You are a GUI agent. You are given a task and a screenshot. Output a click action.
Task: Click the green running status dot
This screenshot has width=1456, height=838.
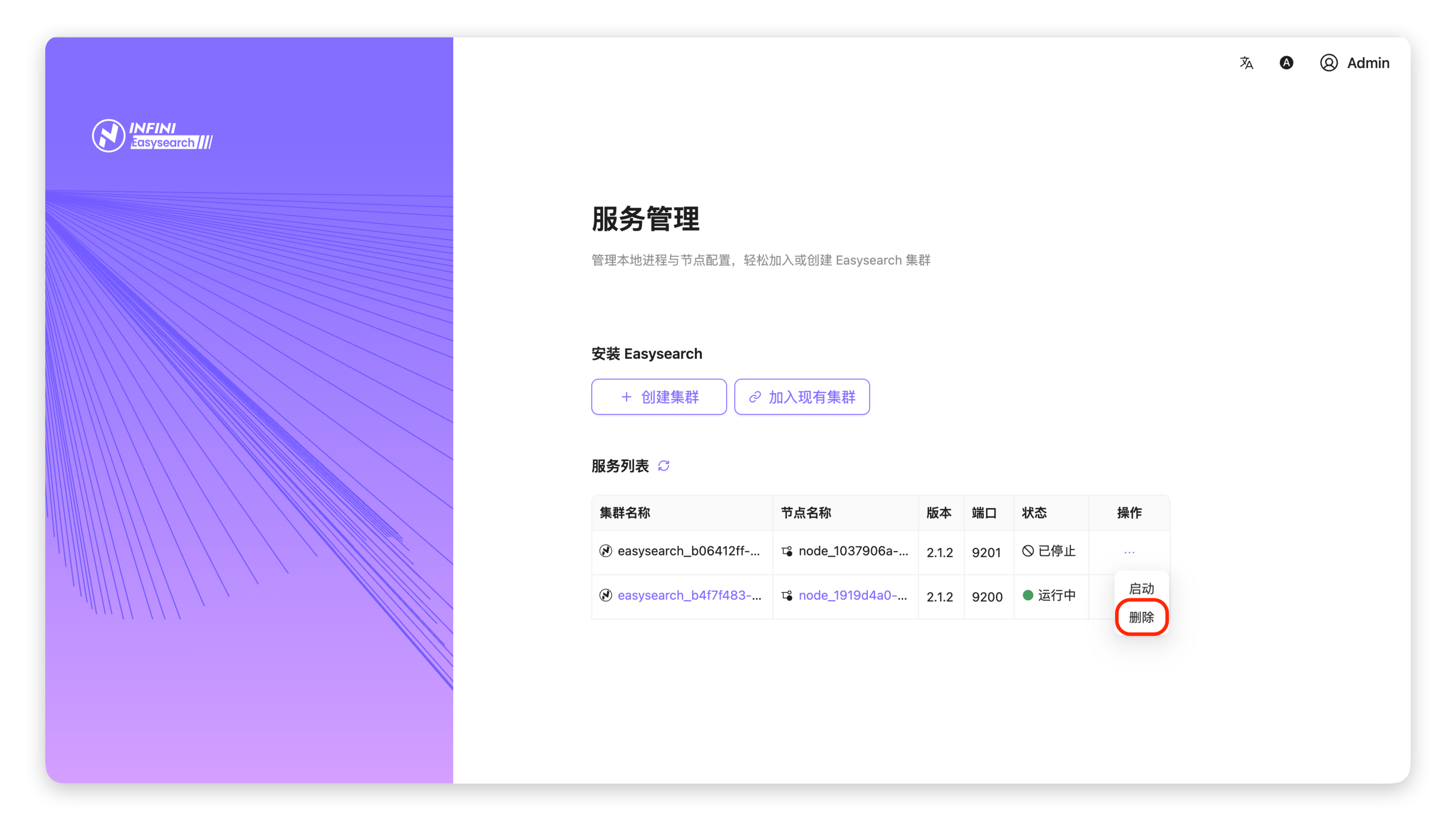[1028, 595]
